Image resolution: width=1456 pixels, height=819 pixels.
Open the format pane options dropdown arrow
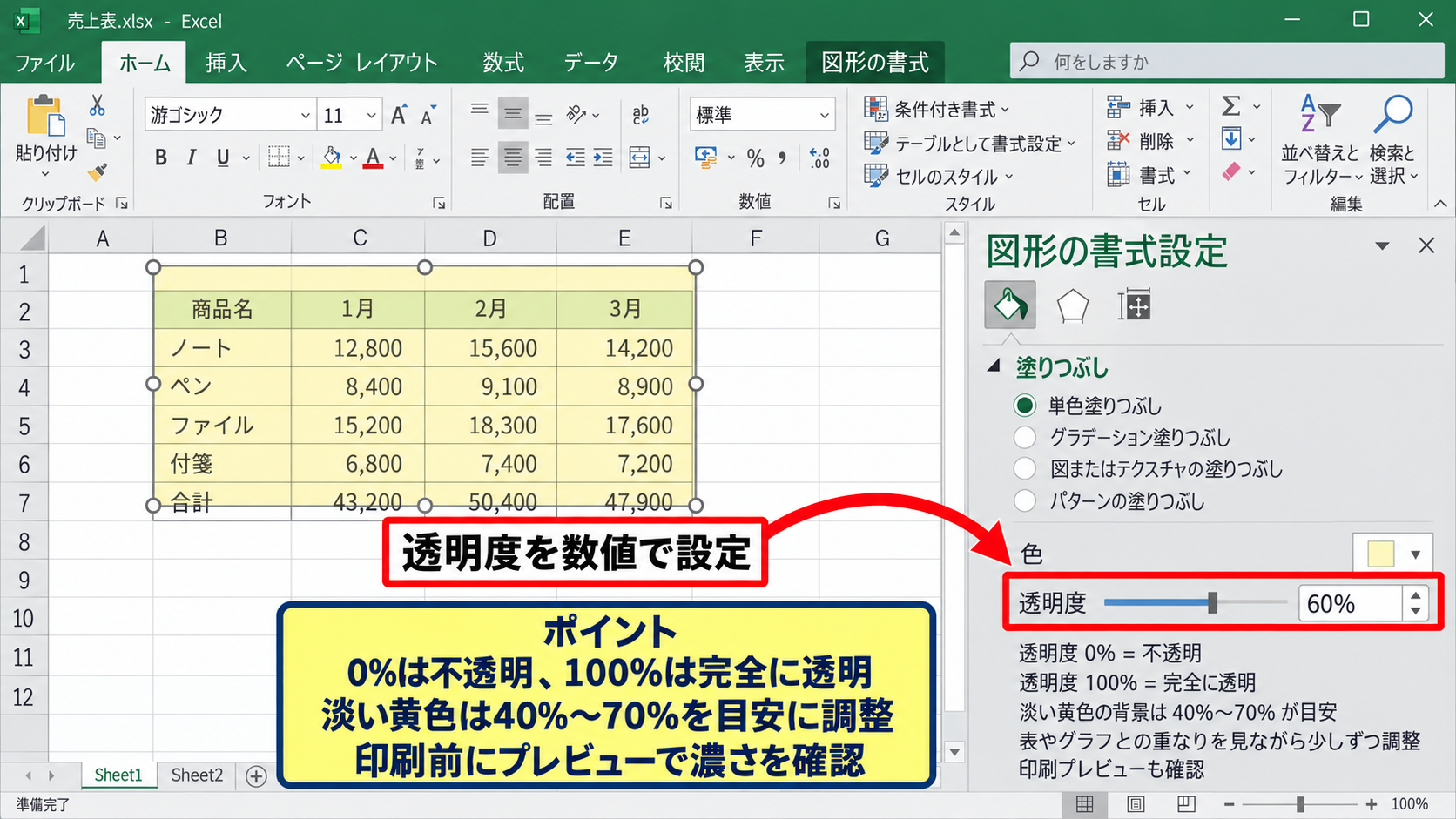1382,246
